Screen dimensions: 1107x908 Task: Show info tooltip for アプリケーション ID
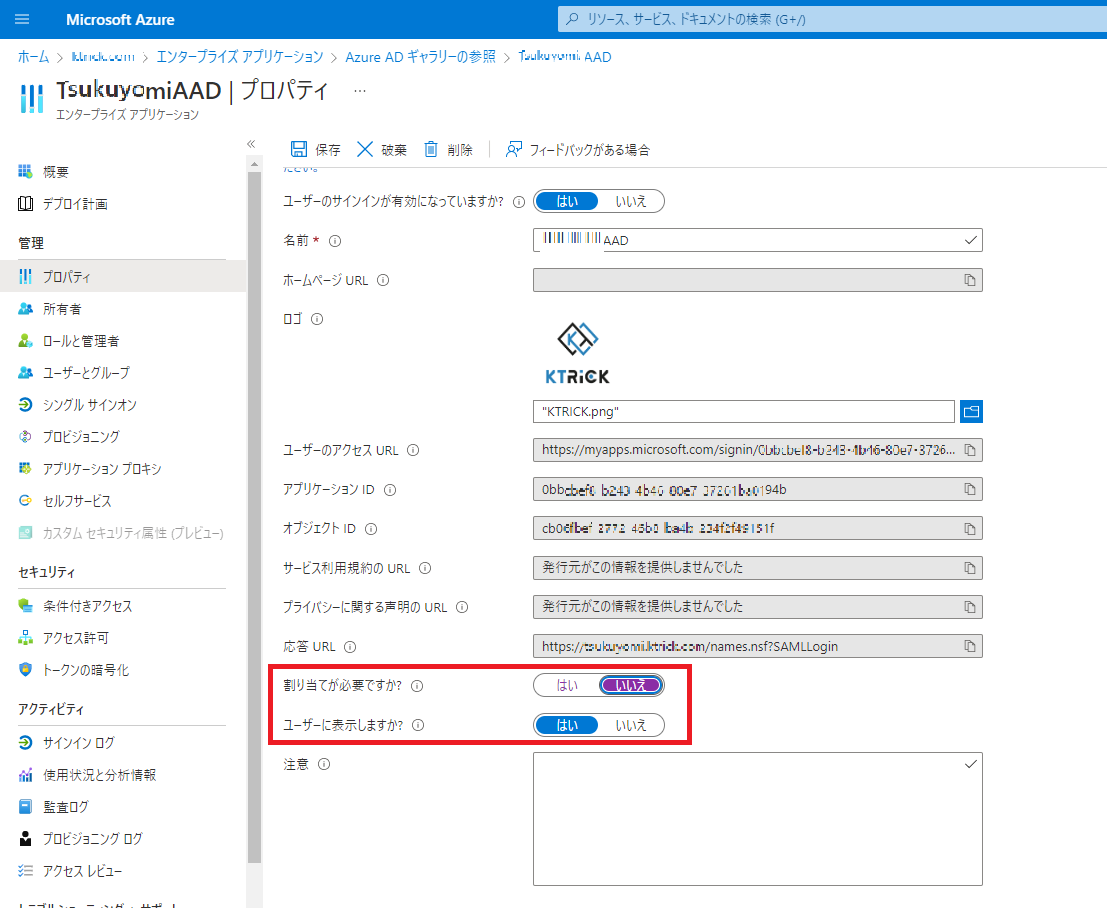click(390, 490)
